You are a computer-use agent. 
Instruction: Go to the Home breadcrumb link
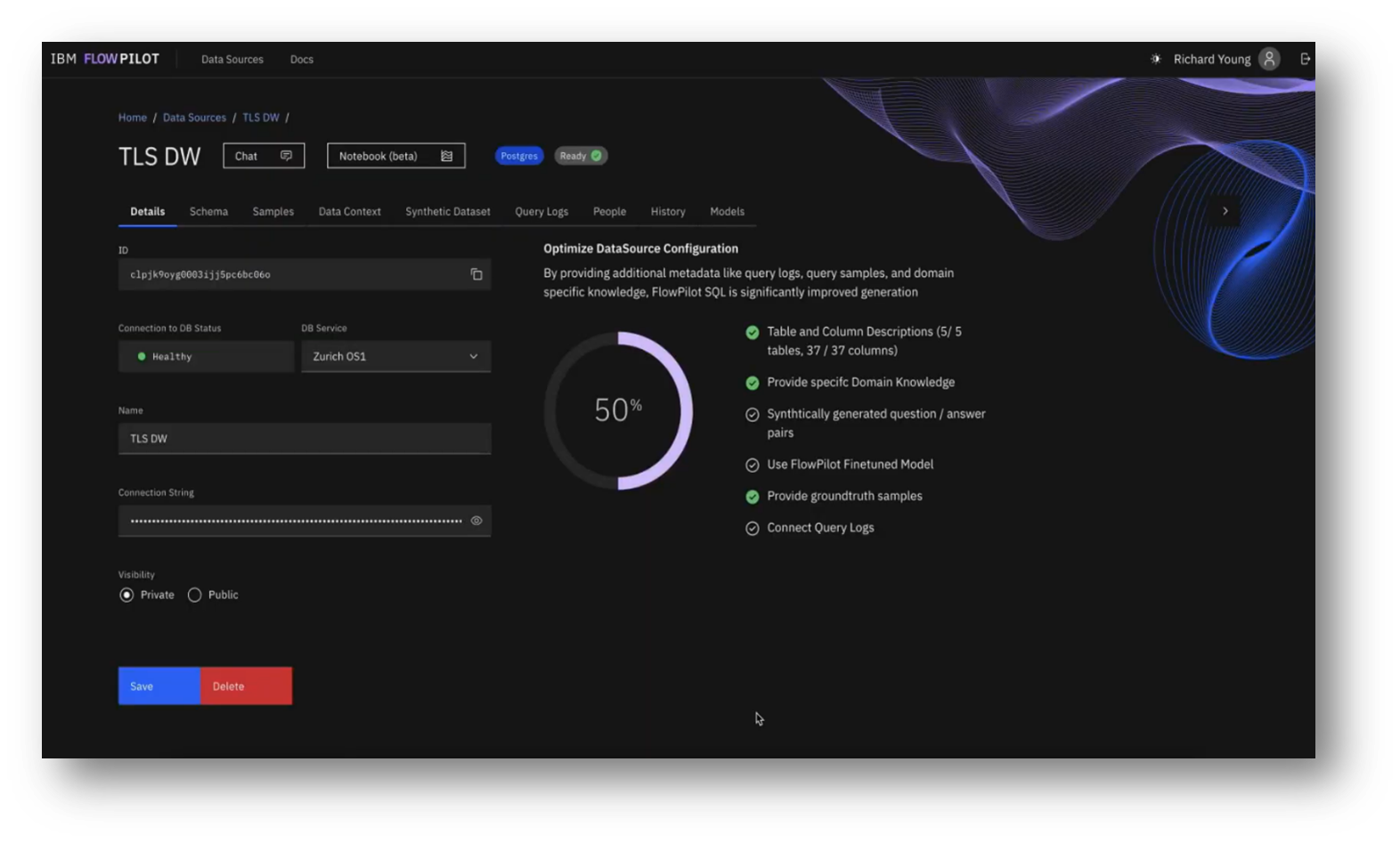click(133, 118)
